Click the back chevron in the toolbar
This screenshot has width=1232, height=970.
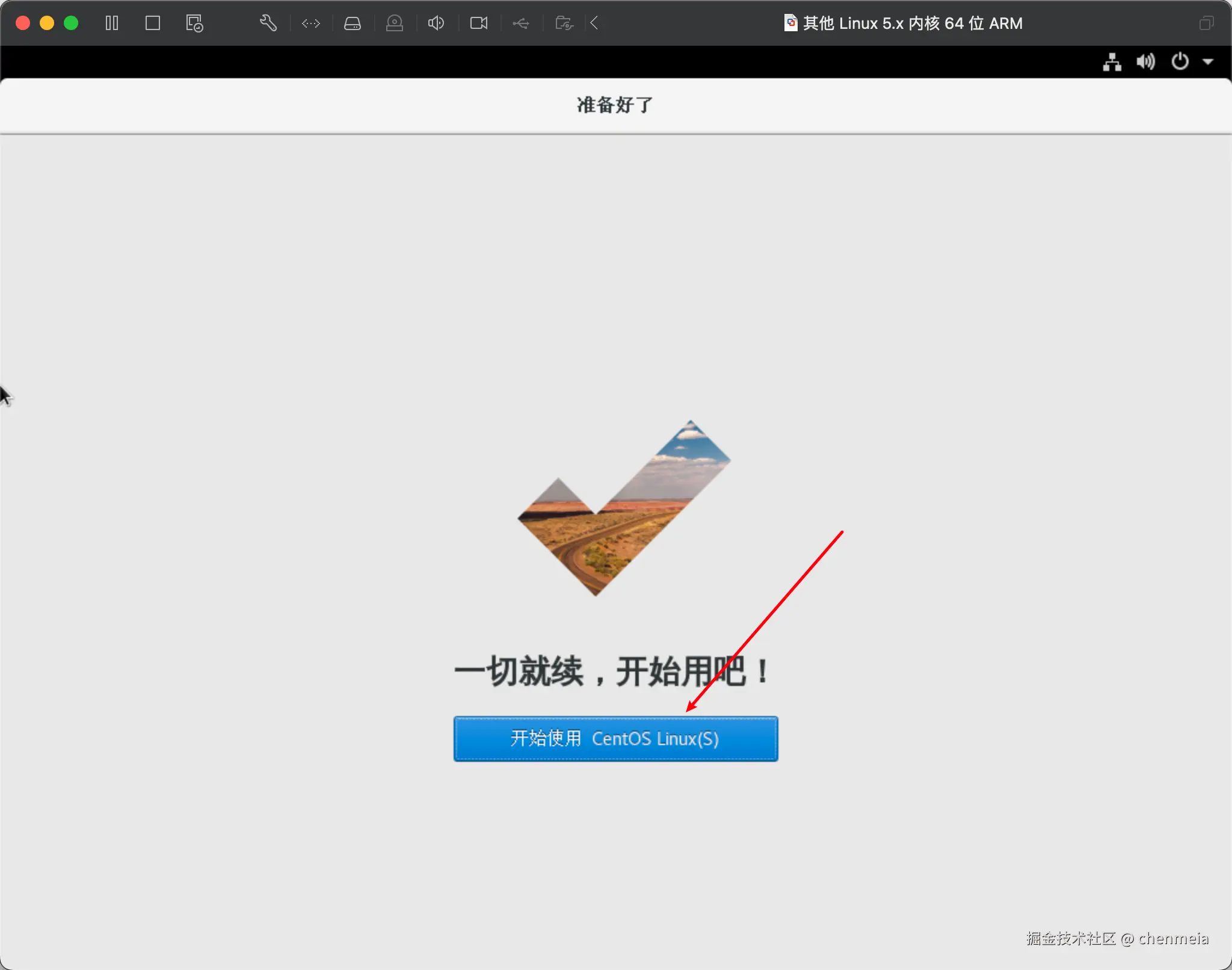coord(593,23)
